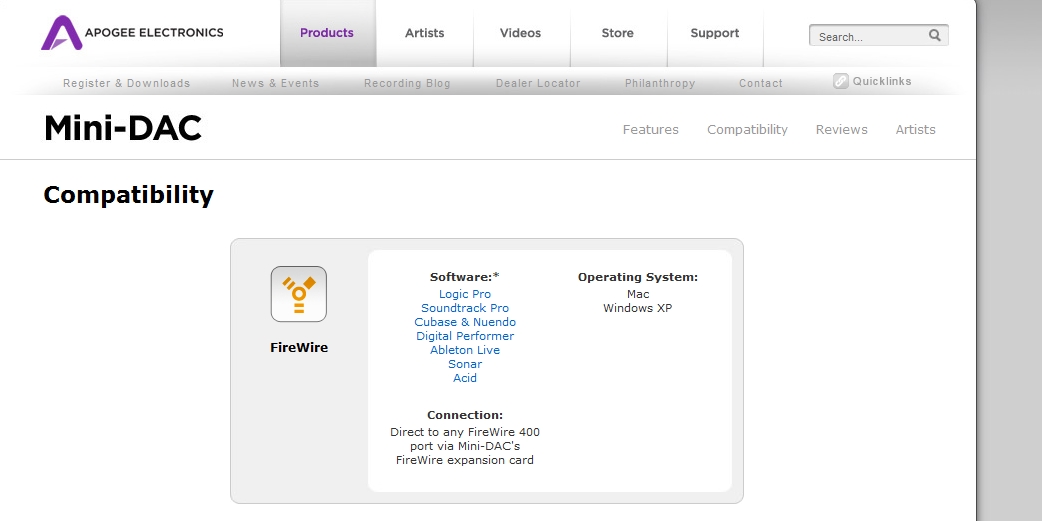Expand the Quicklinks menu
Image resolution: width=1042 pixels, height=521 pixels.
pyautogui.click(x=882, y=81)
